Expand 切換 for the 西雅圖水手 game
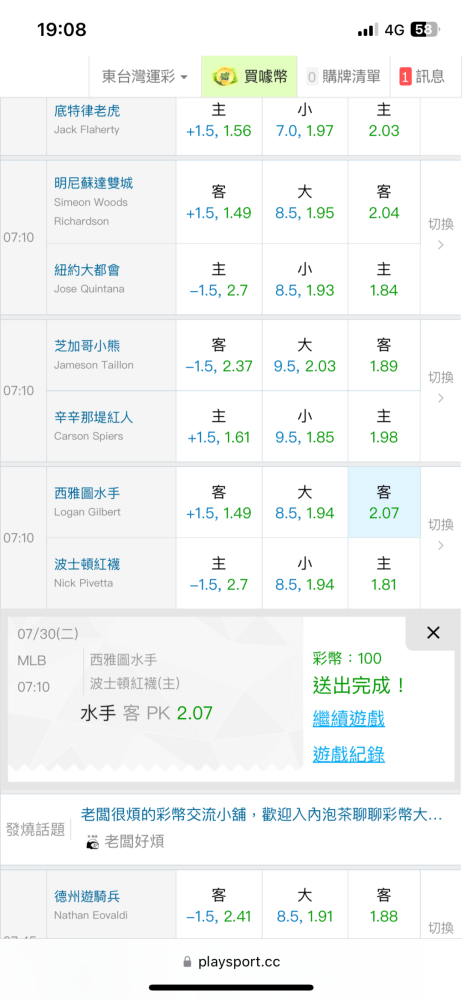Image resolution: width=462 pixels, height=1000 pixels. coord(440,534)
